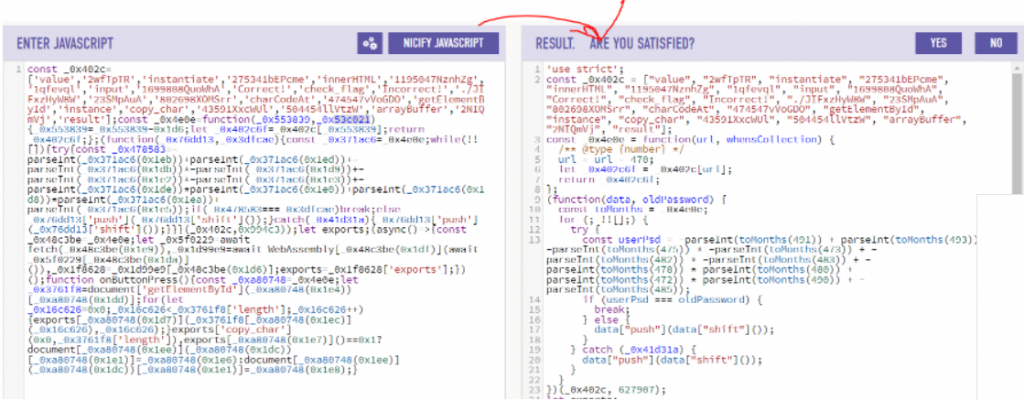Click the NICIFY JAVASCRIPT button
The height and width of the screenshot is (400, 1024).
point(443,43)
